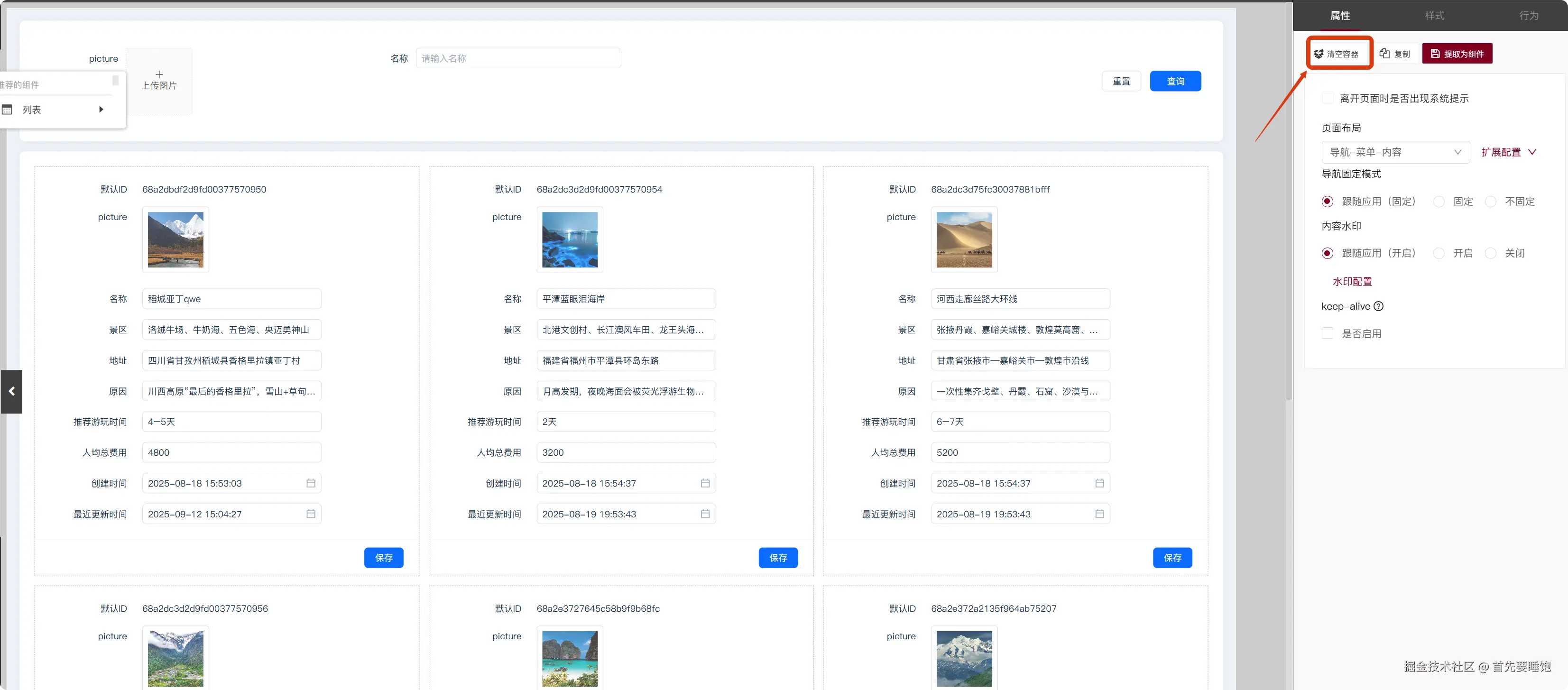Switch to the 行为 tab
Viewport: 1568px width, 690px height.
click(1529, 16)
